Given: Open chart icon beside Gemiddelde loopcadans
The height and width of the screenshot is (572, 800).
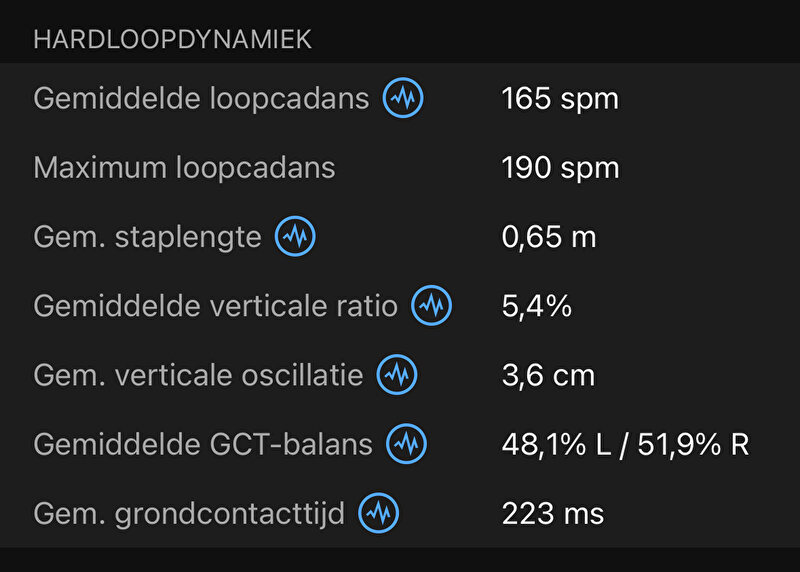Looking at the screenshot, I should click(403, 98).
